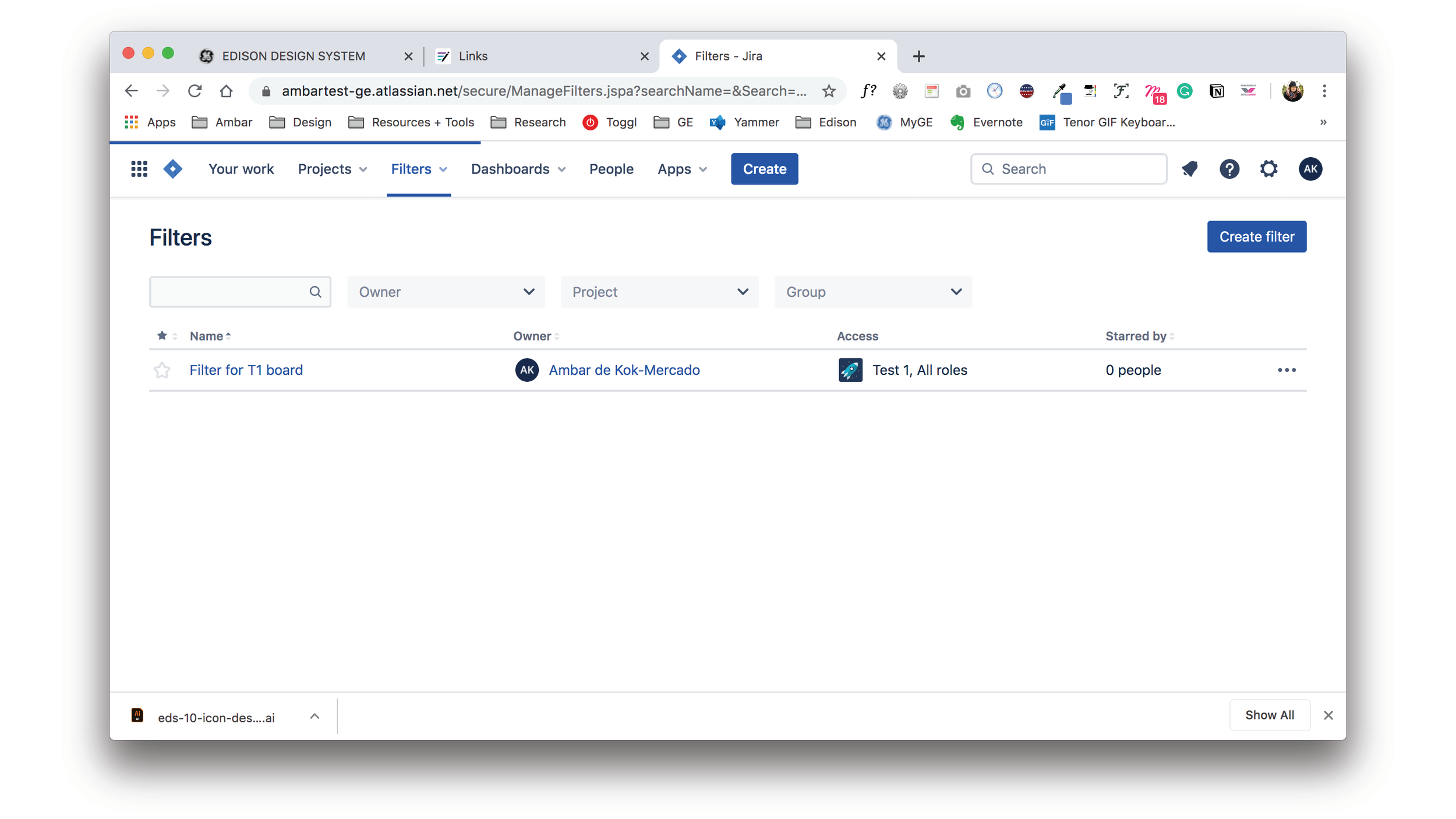Click the Test 1 project rocket icon
Viewport: 1456px width, 819px height.
[x=850, y=370]
